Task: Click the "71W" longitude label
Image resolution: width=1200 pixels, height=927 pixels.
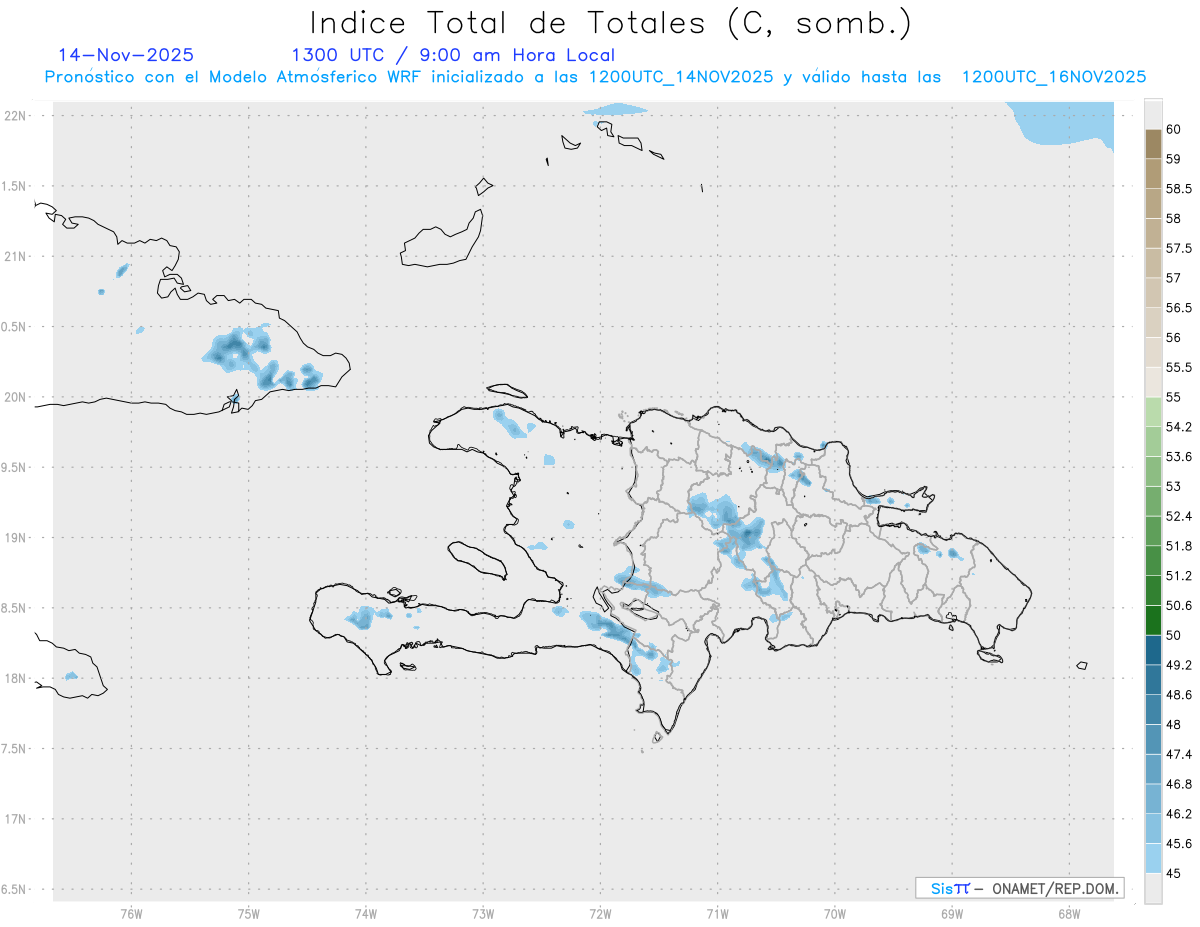Action: pos(717,913)
